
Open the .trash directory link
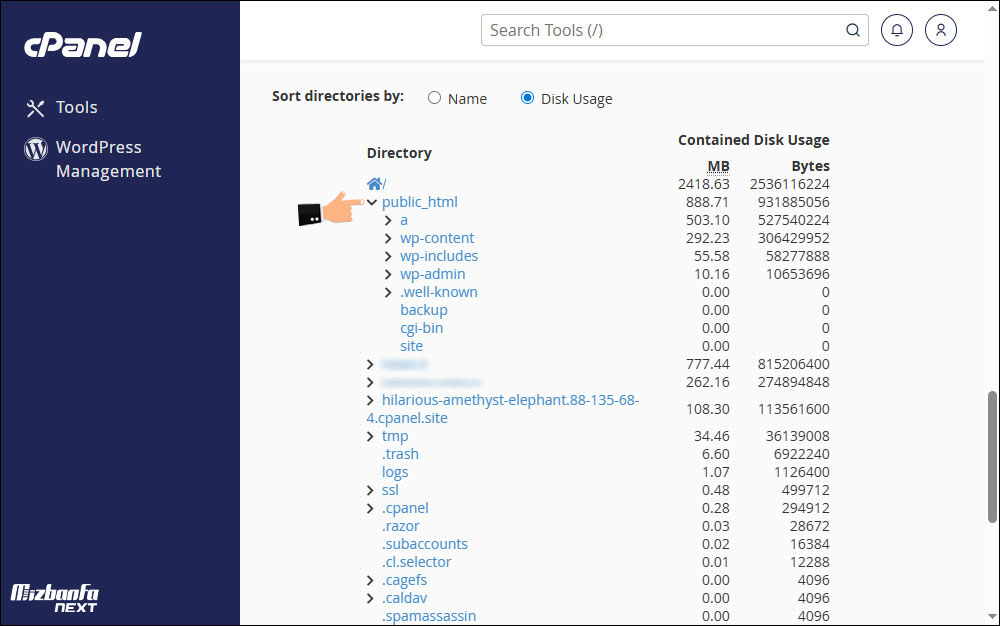point(400,454)
